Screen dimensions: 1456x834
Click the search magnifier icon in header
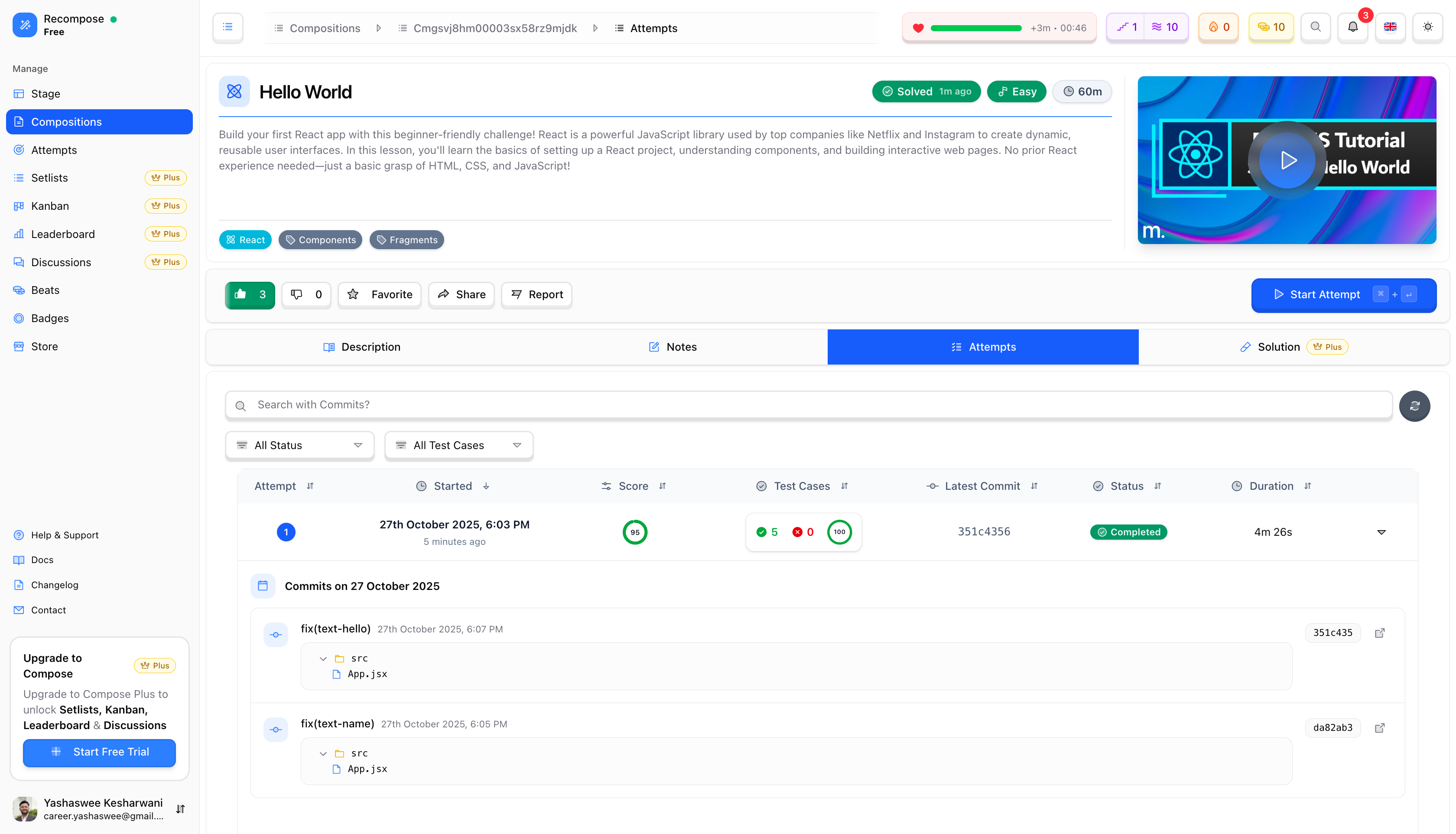click(x=1315, y=27)
